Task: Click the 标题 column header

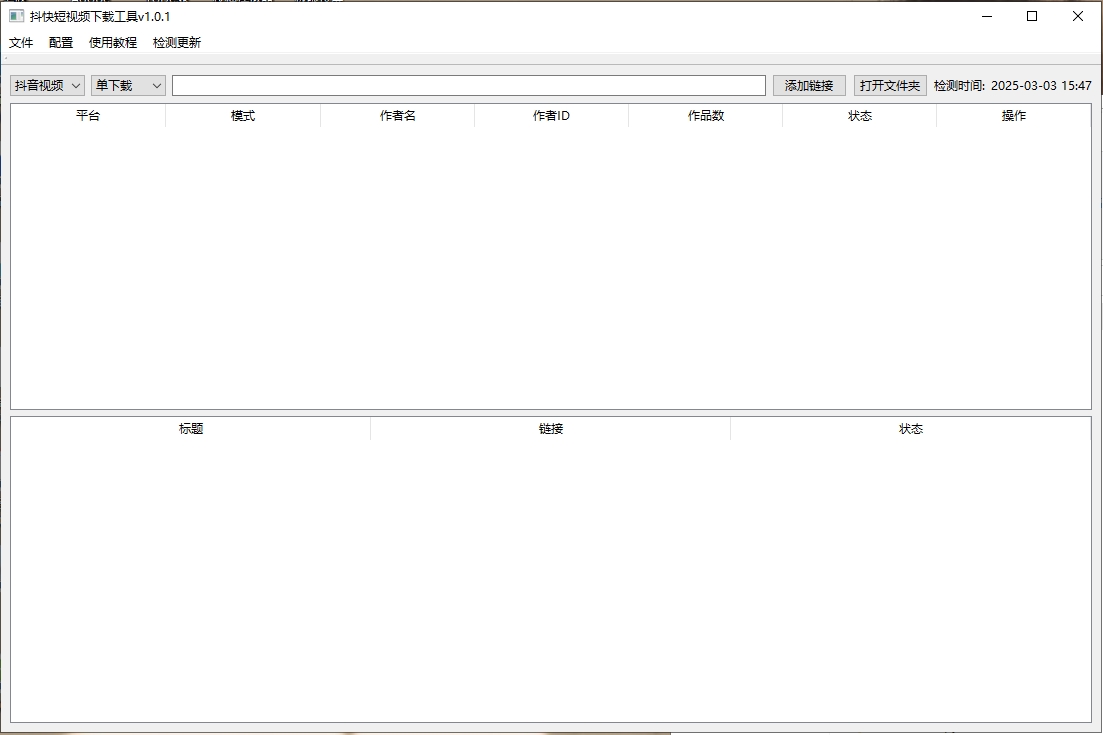Action: [x=191, y=428]
